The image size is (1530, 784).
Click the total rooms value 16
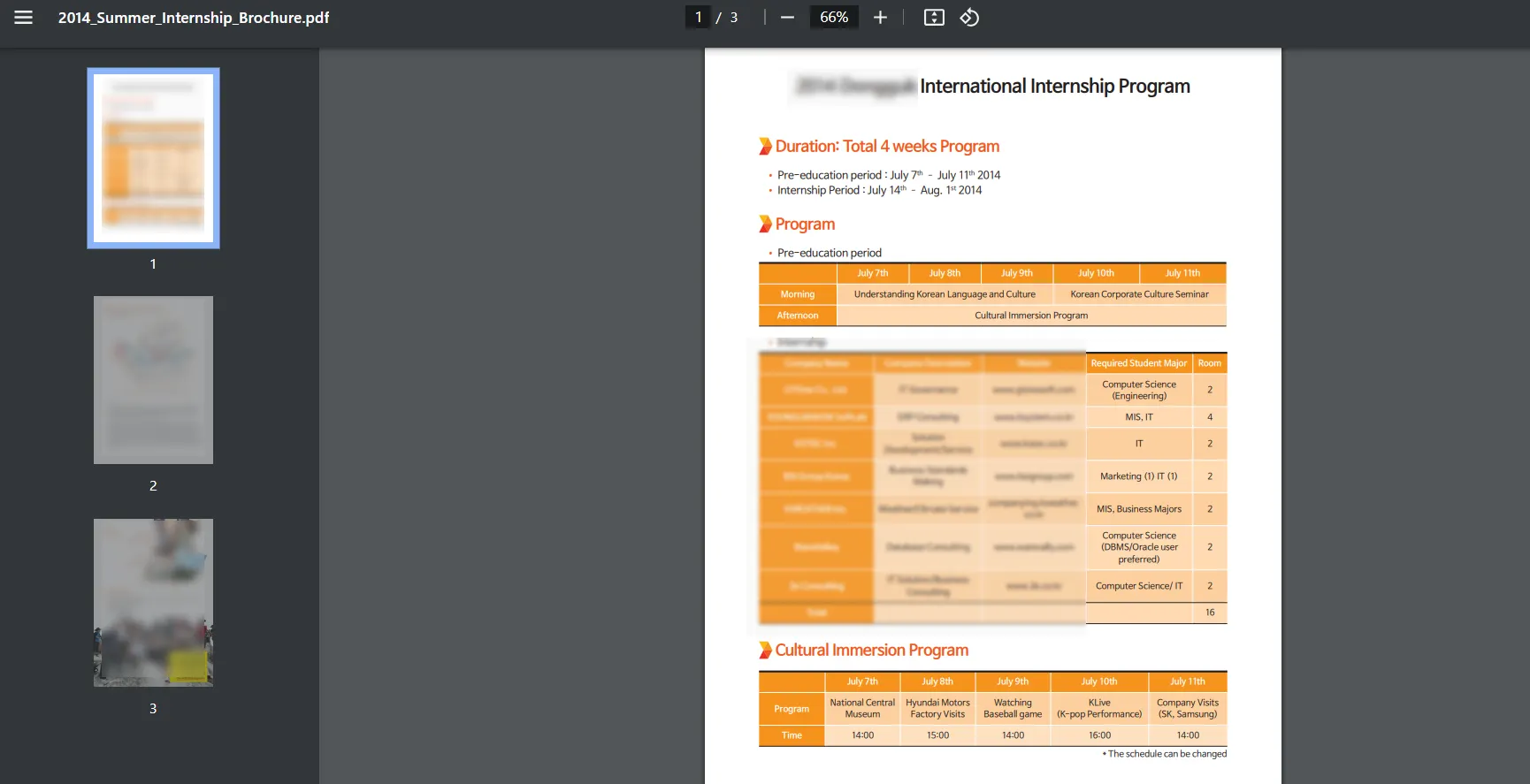[x=1210, y=613]
